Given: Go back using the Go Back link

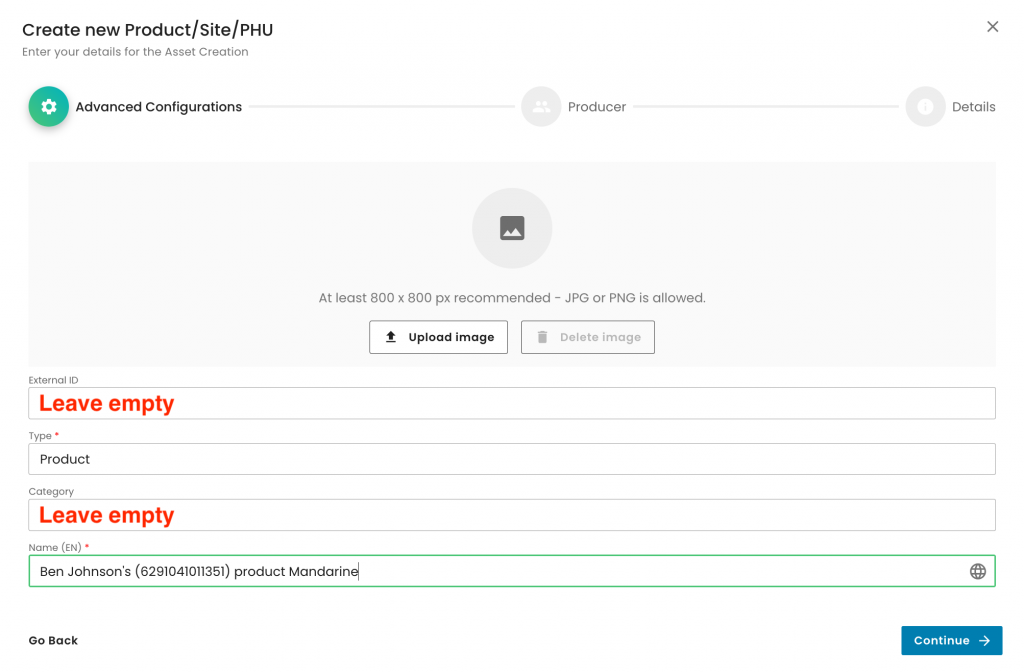Looking at the screenshot, I should [53, 641].
